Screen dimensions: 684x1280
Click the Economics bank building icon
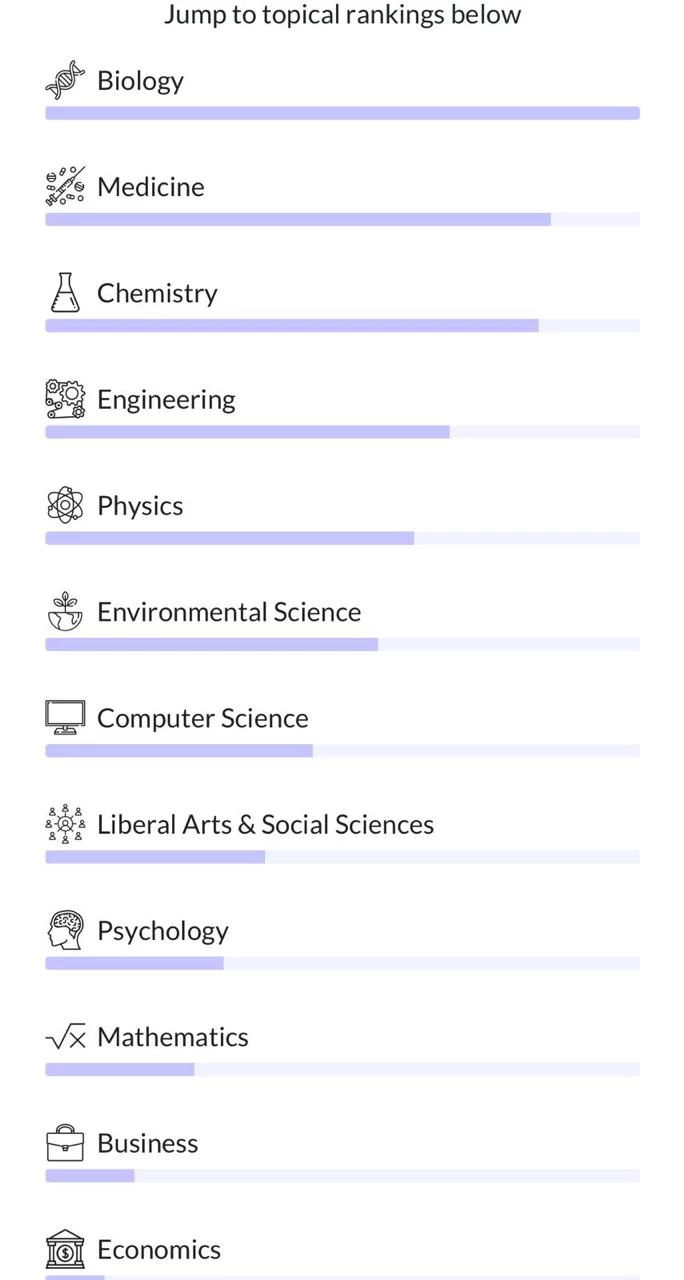click(65, 1249)
